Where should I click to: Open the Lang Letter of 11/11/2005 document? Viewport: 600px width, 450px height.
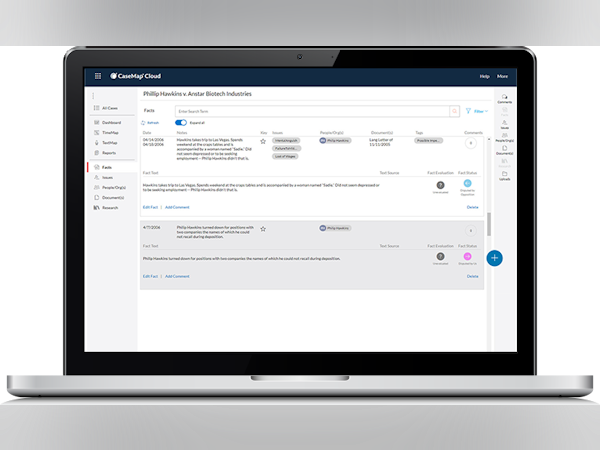pos(381,142)
